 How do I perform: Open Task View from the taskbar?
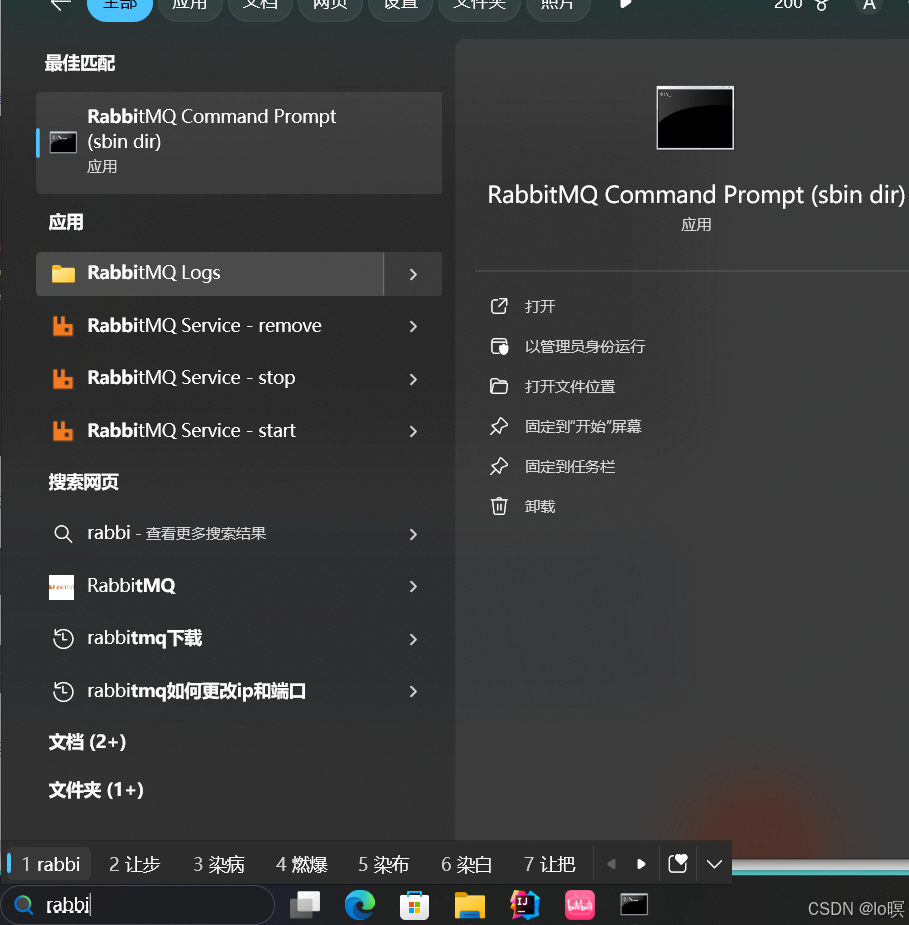click(x=305, y=904)
